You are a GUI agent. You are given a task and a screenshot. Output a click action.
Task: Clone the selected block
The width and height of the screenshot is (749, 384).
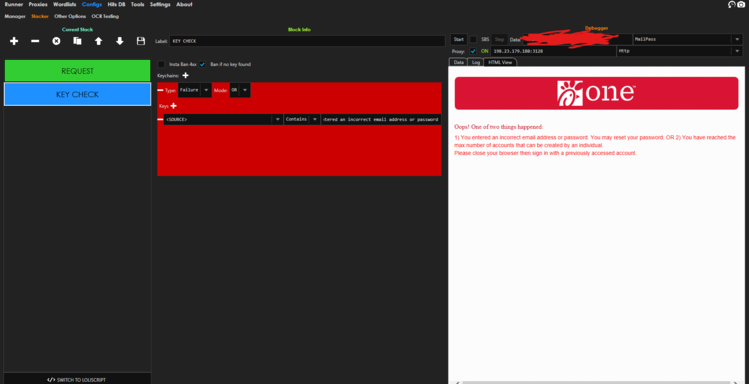[77, 42]
